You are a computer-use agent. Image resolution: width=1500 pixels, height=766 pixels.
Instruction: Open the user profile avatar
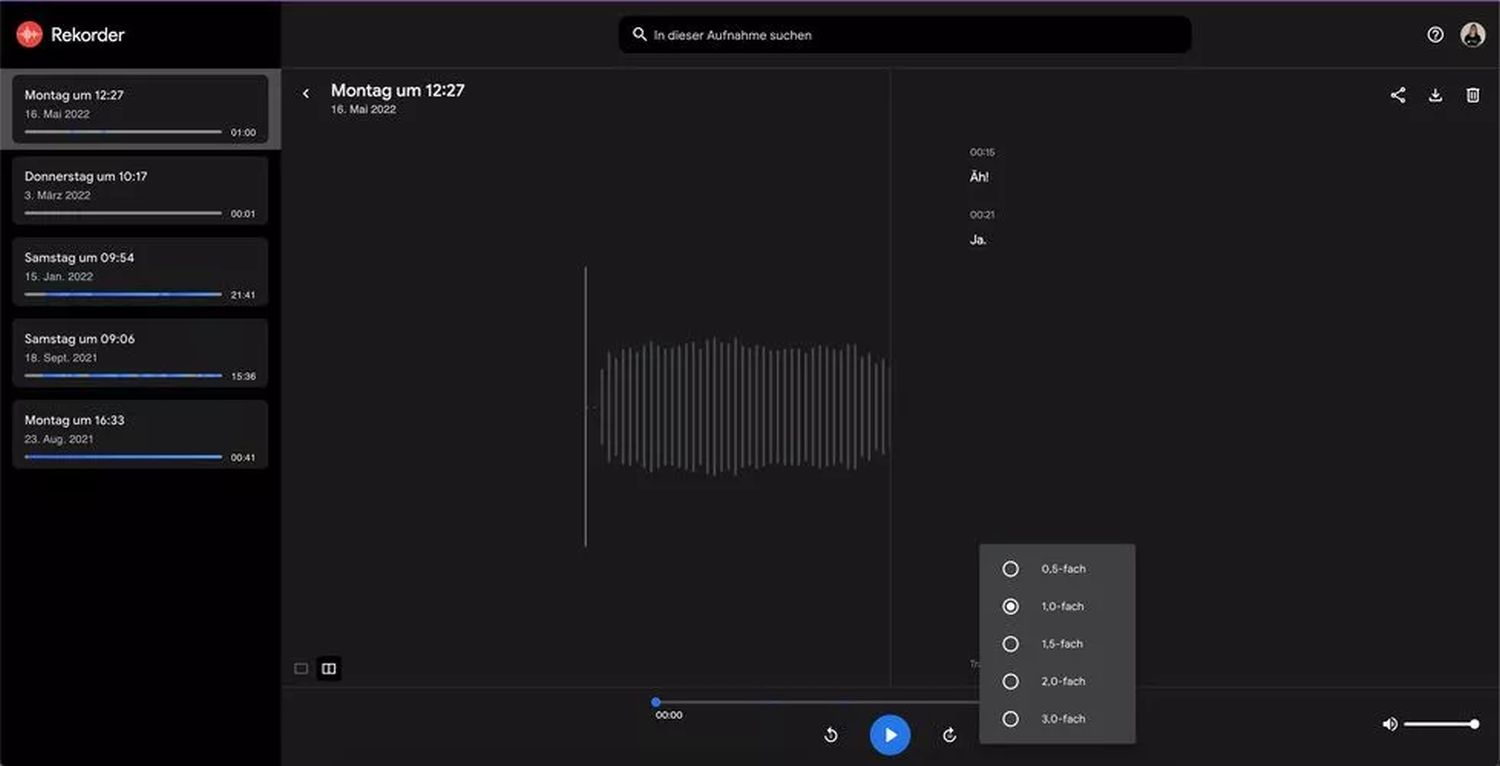pos(1472,35)
